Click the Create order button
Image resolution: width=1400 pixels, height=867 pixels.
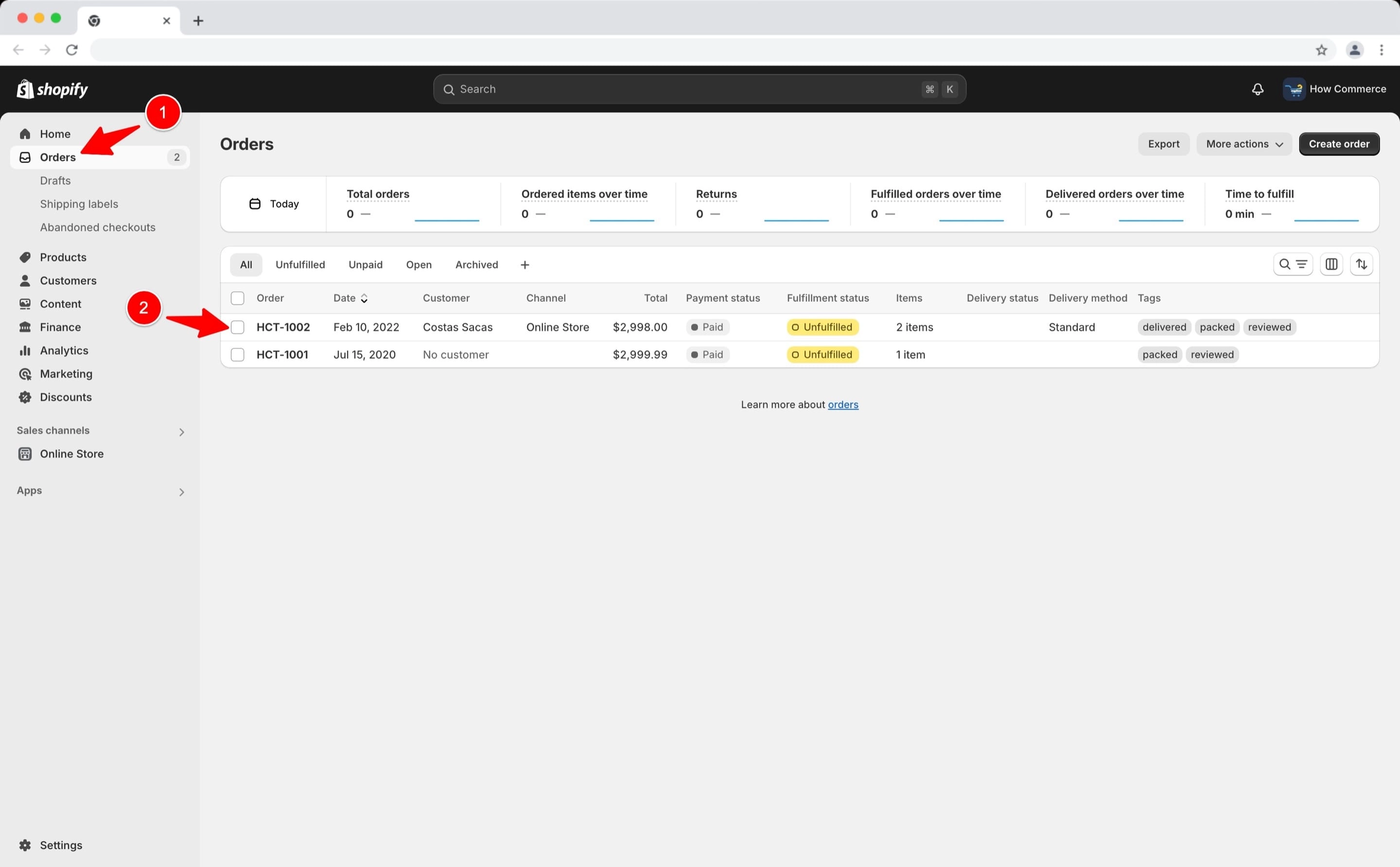(1339, 144)
